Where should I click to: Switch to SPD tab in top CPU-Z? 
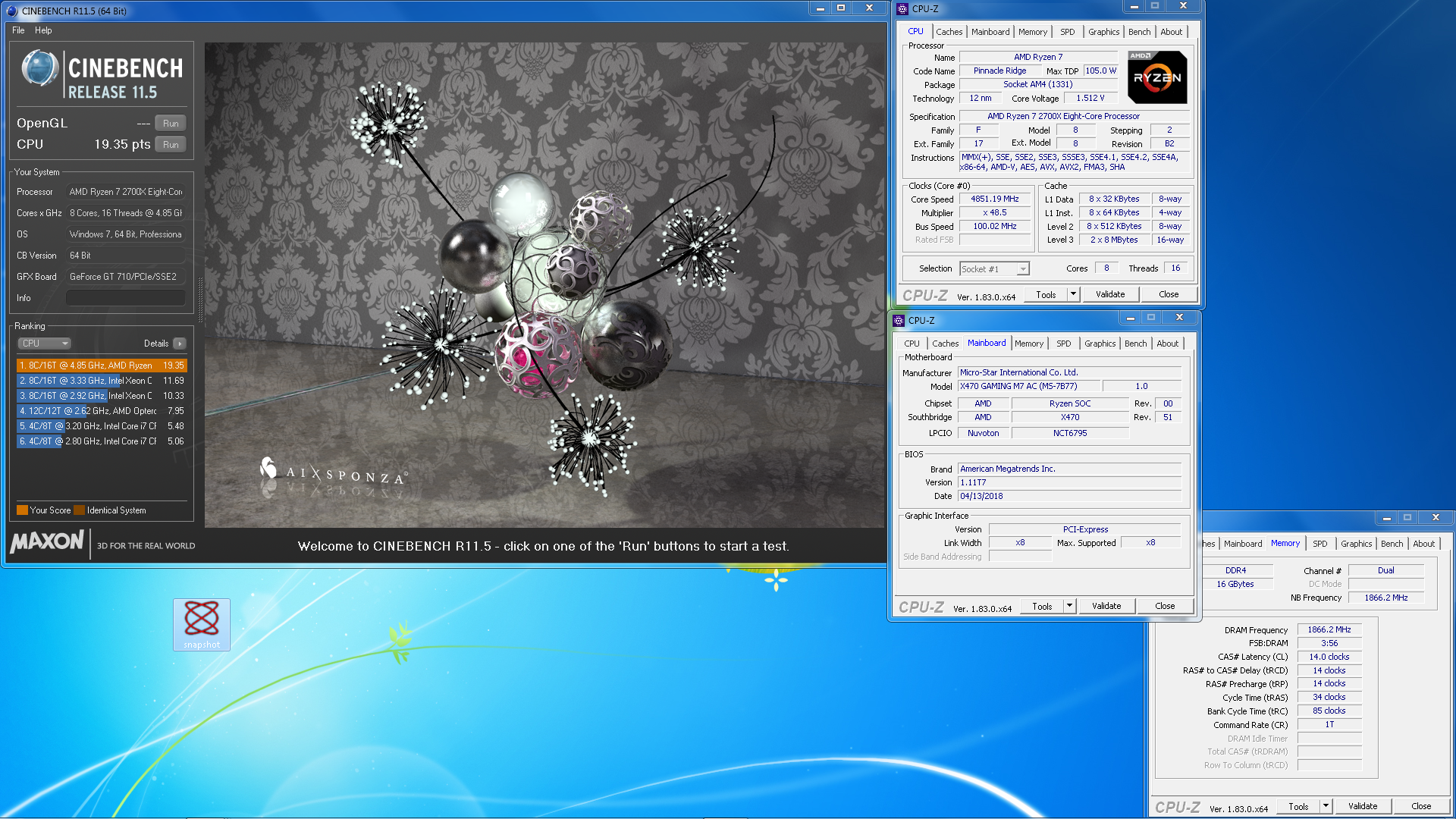[1067, 32]
